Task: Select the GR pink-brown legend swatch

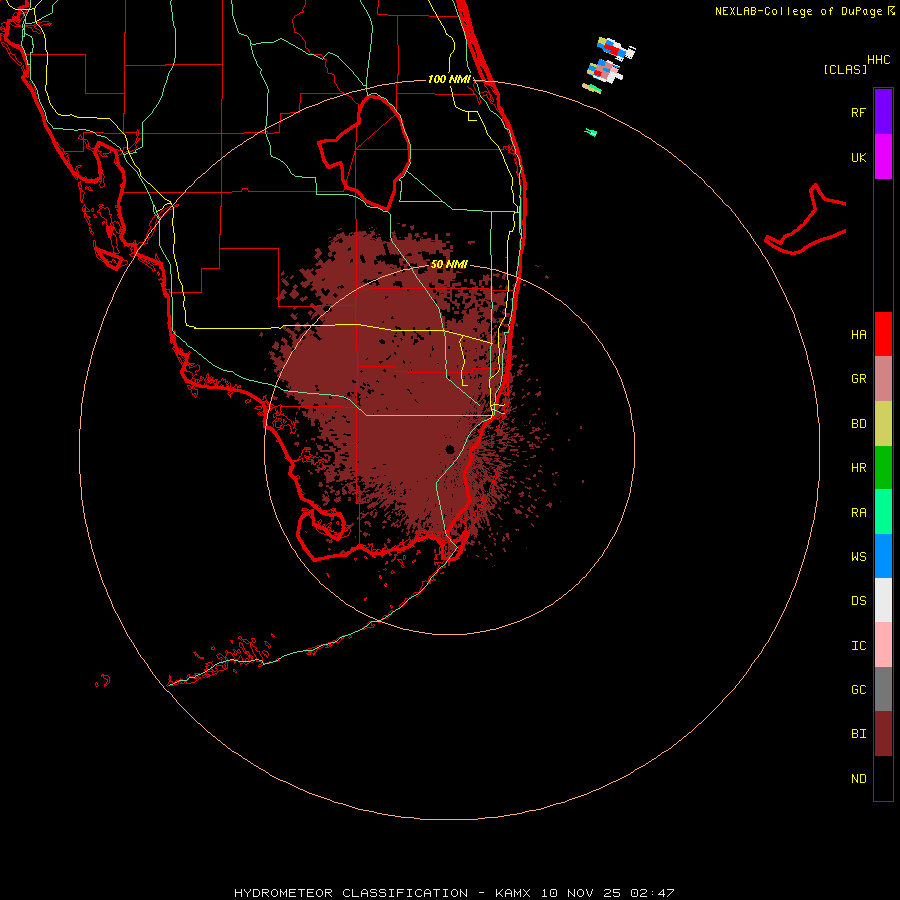Action: click(x=883, y=379)
